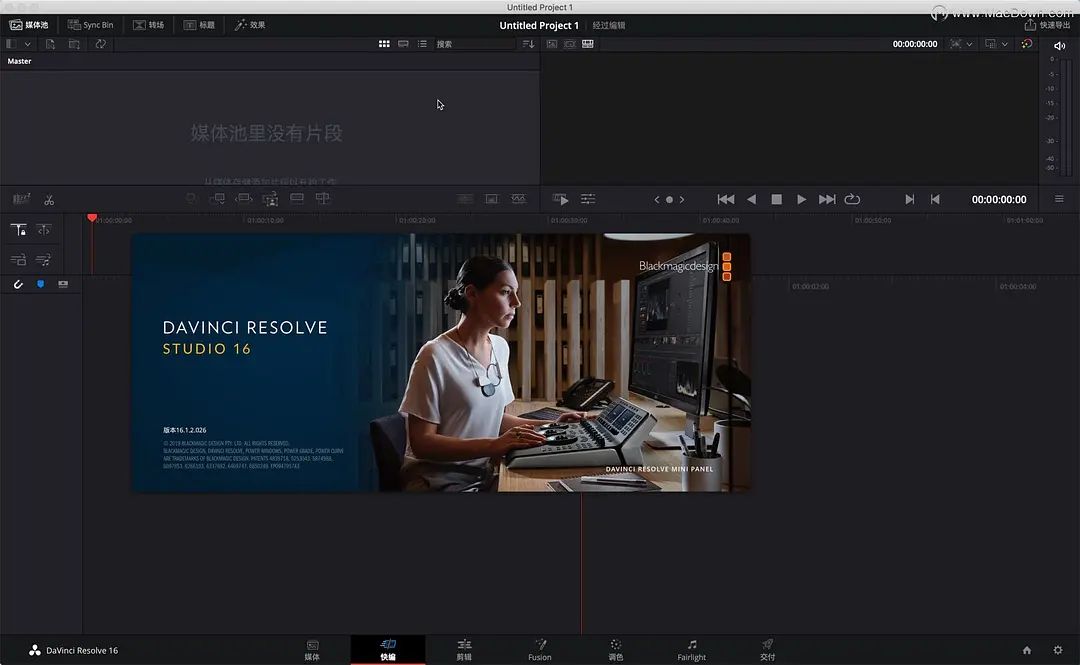Screen dimensions: 1080x665
Task: Click the fast review playback icon
Action: (560, 198)
